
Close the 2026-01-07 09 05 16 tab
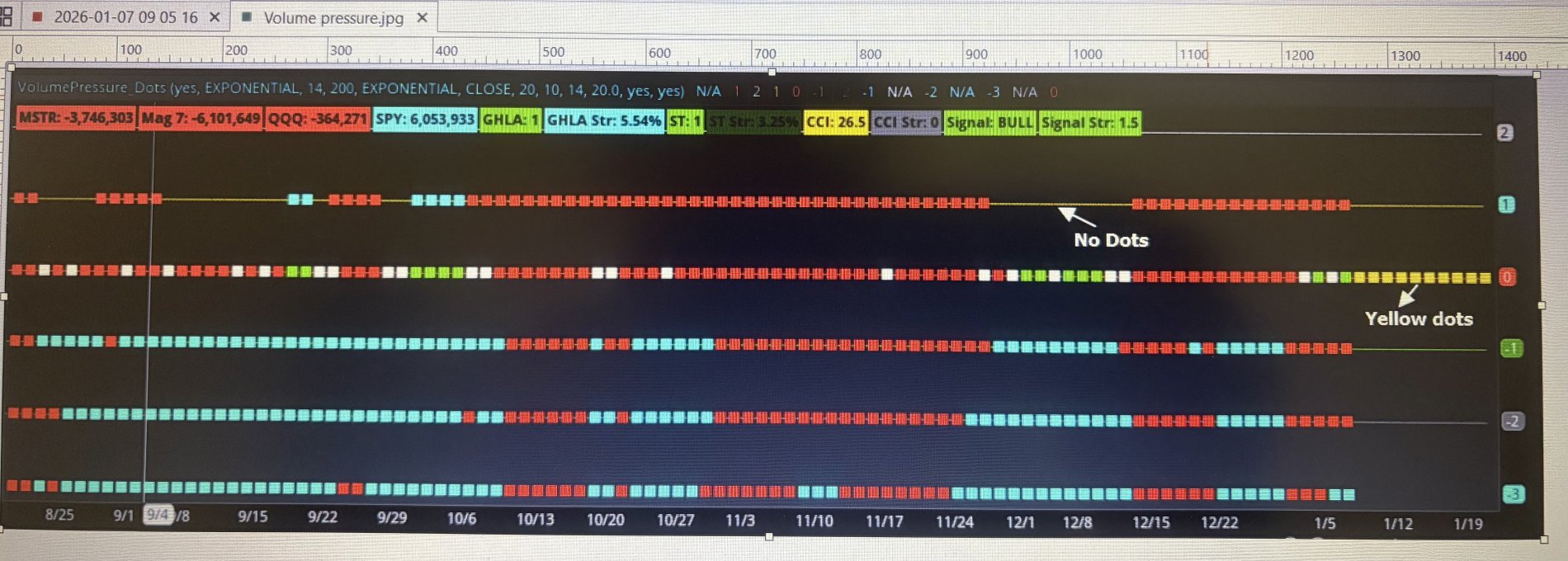click(214, 16)
